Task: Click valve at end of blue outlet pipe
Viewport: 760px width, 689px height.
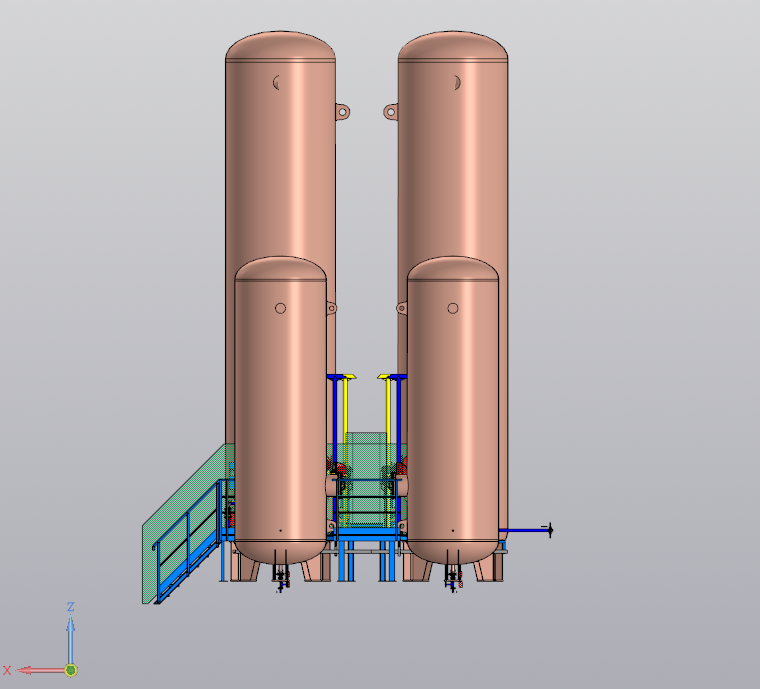Action: 546,530
